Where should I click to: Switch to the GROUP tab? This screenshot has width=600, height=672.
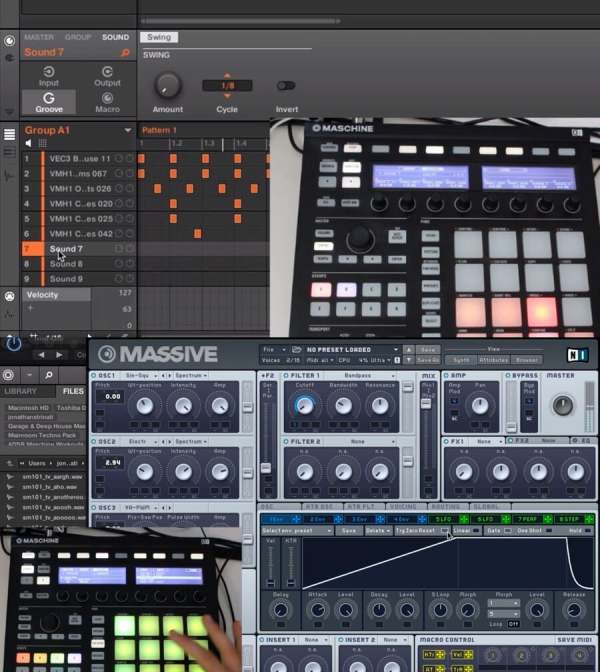click(78, 37)
